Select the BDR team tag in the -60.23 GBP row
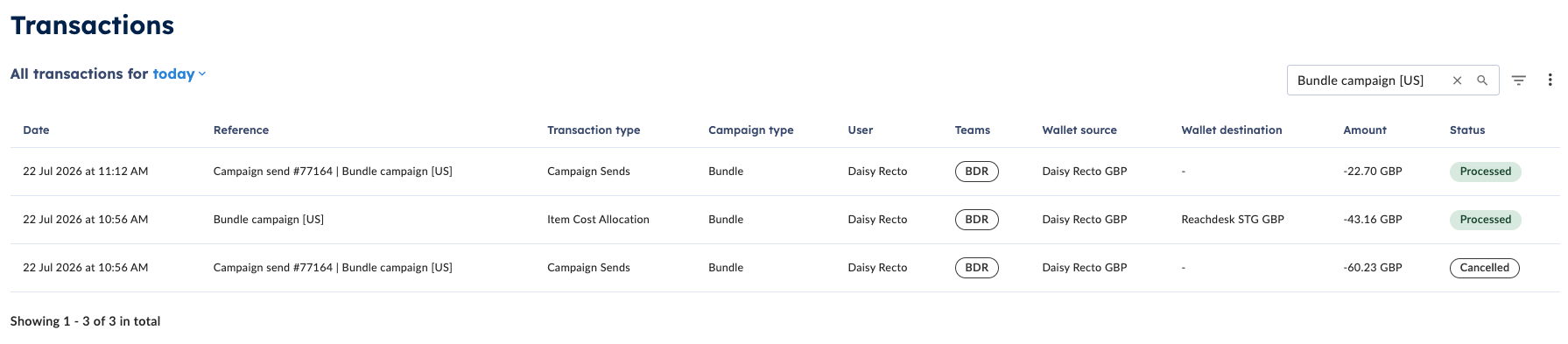This screenshot has height=344, width=1568. 976,268
